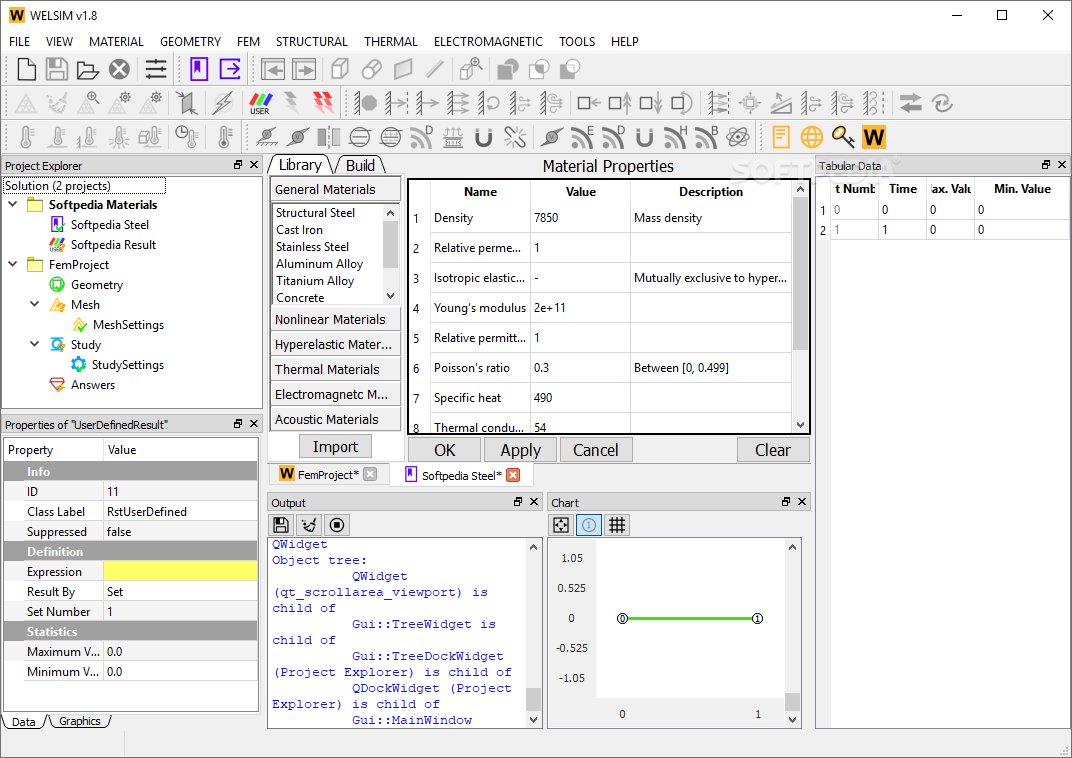1072x758 pixels.
Task: Collapse the Mesh tree node
Action: tap(35, 304)
